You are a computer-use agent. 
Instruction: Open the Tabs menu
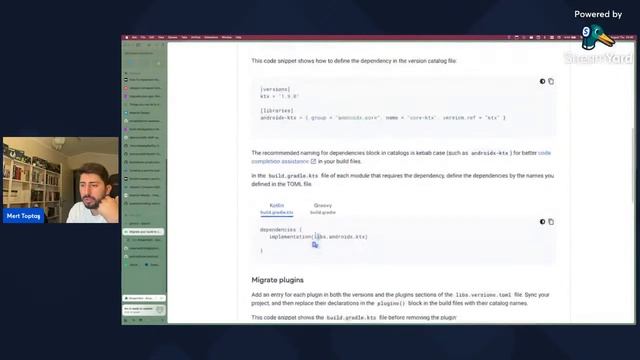tap(184, 37)
